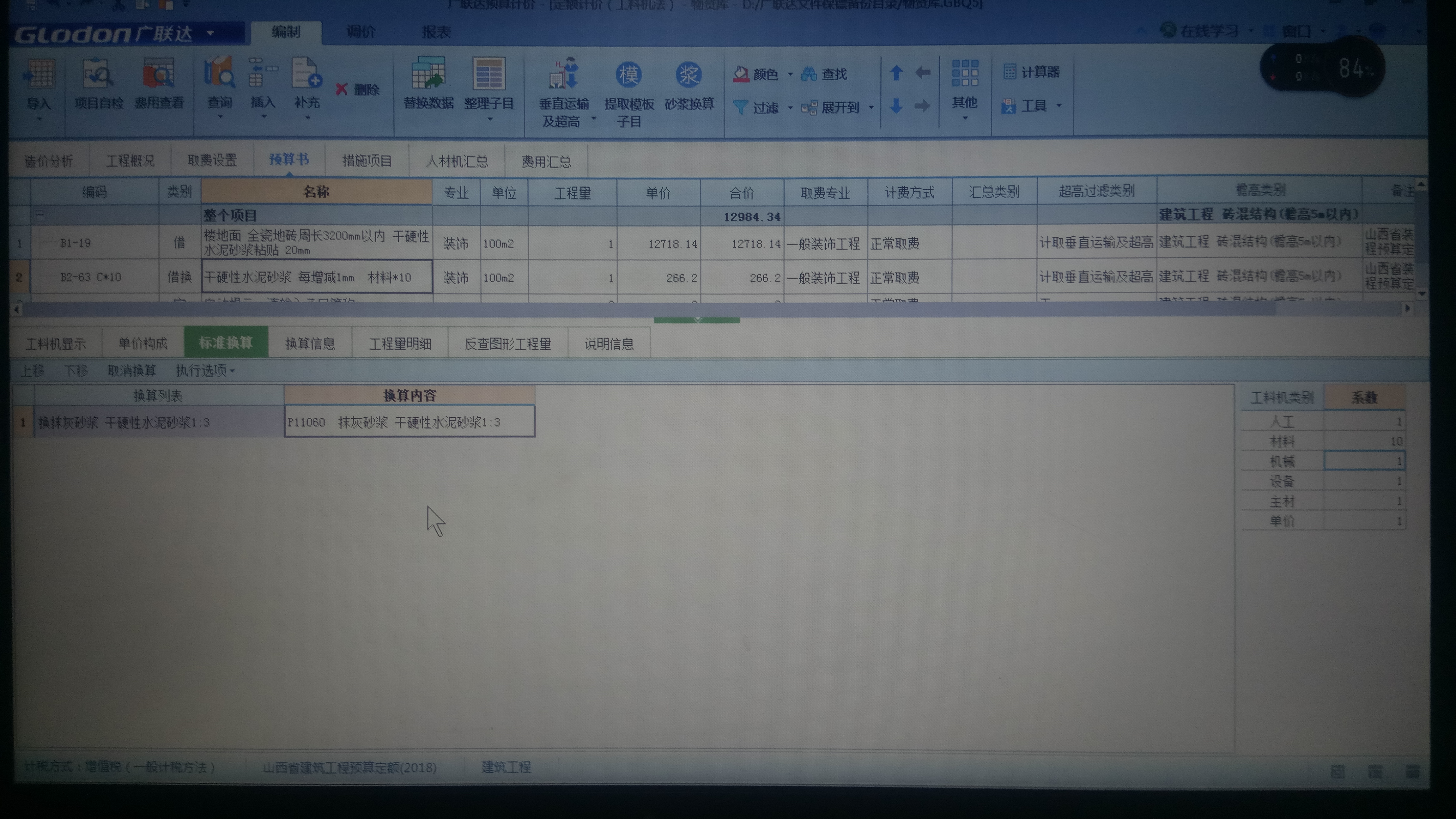Switch to 工程量明细 panel tab
The height and width of the screenshot is (819, 1456).
point(400,344)
